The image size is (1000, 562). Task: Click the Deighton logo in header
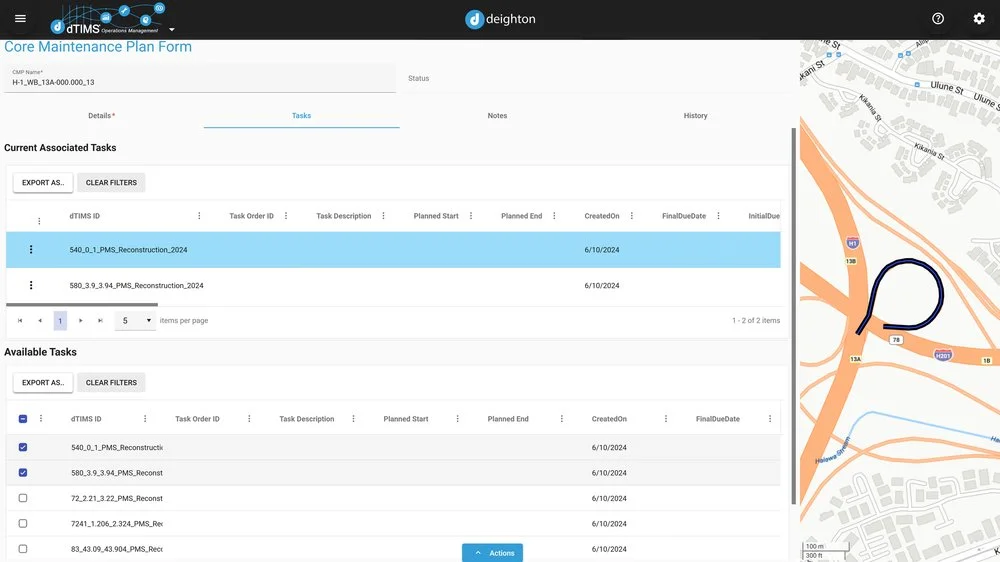pos(500,19)
